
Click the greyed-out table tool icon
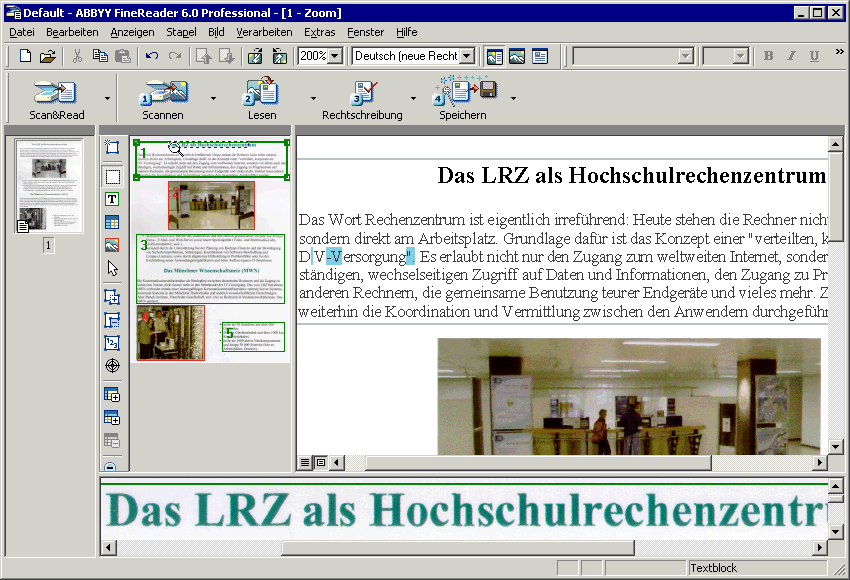coord(112,441)
